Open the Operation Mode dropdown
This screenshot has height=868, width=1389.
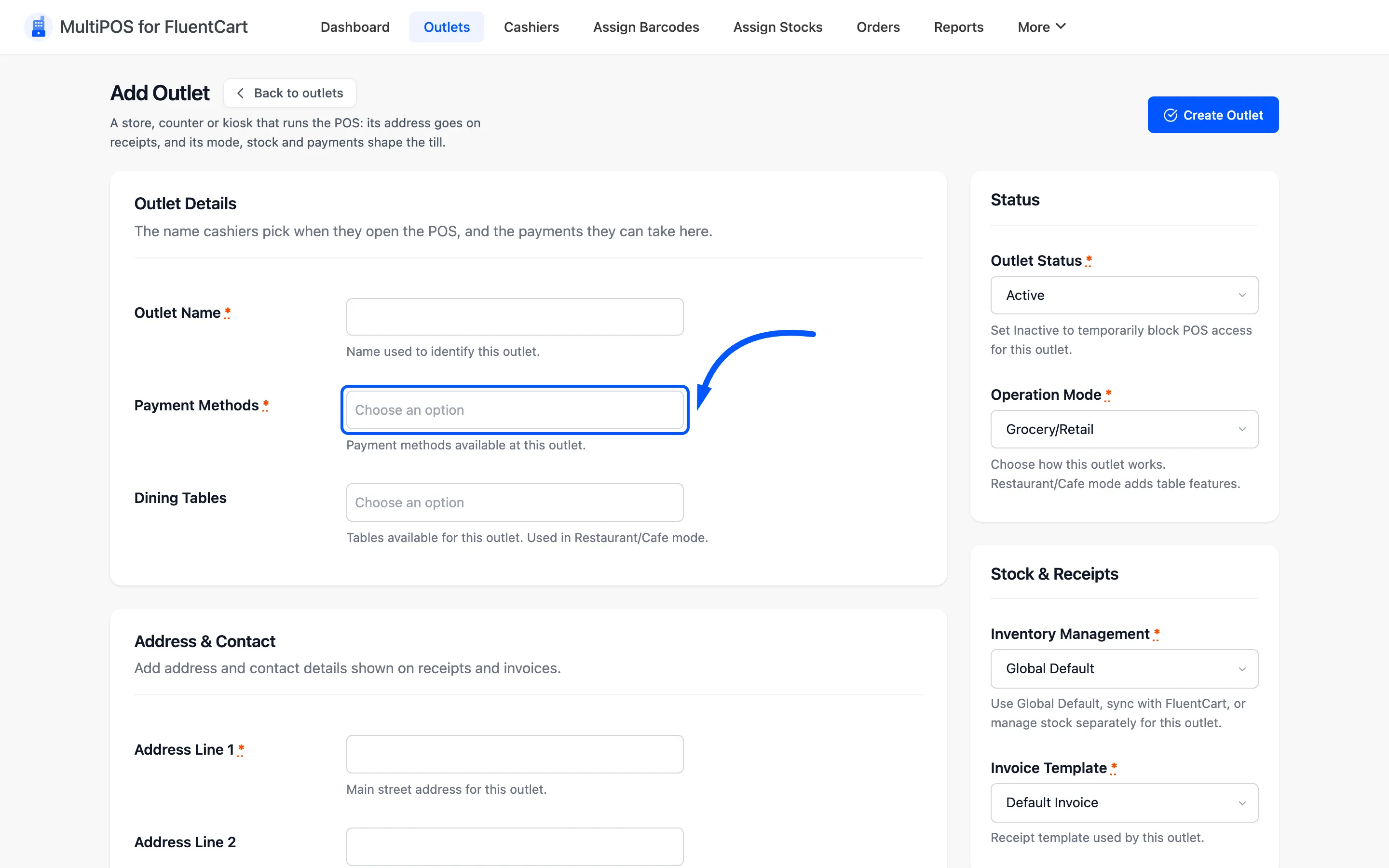pos(1124,429)
